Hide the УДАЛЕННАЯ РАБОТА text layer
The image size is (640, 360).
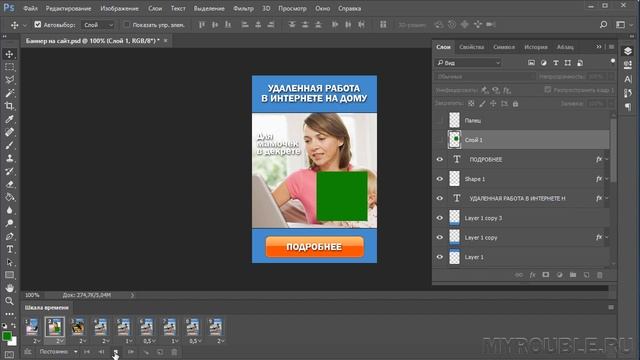click(440, 198)
